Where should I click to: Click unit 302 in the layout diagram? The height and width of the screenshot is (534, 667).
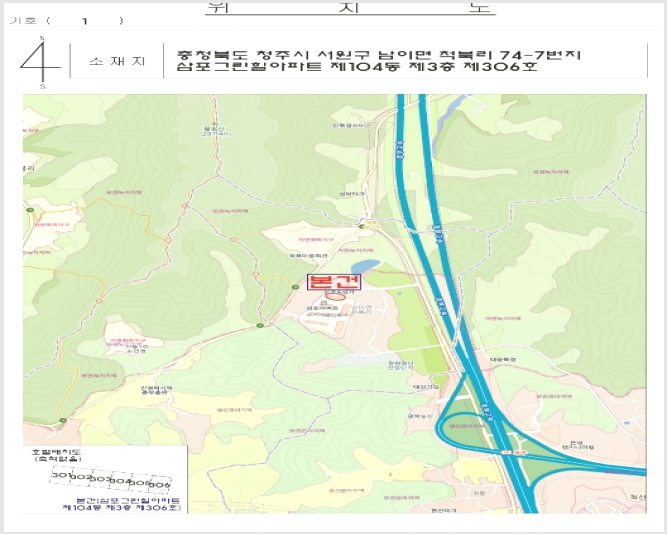81,477
